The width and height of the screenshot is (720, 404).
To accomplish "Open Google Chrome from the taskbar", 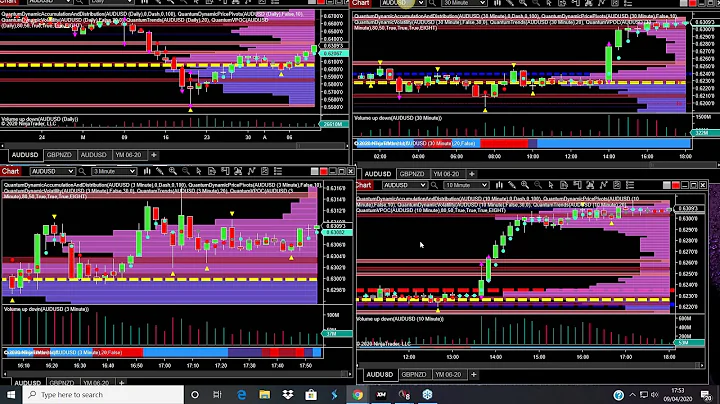I will pyautogui.click(x=357, y=395).
